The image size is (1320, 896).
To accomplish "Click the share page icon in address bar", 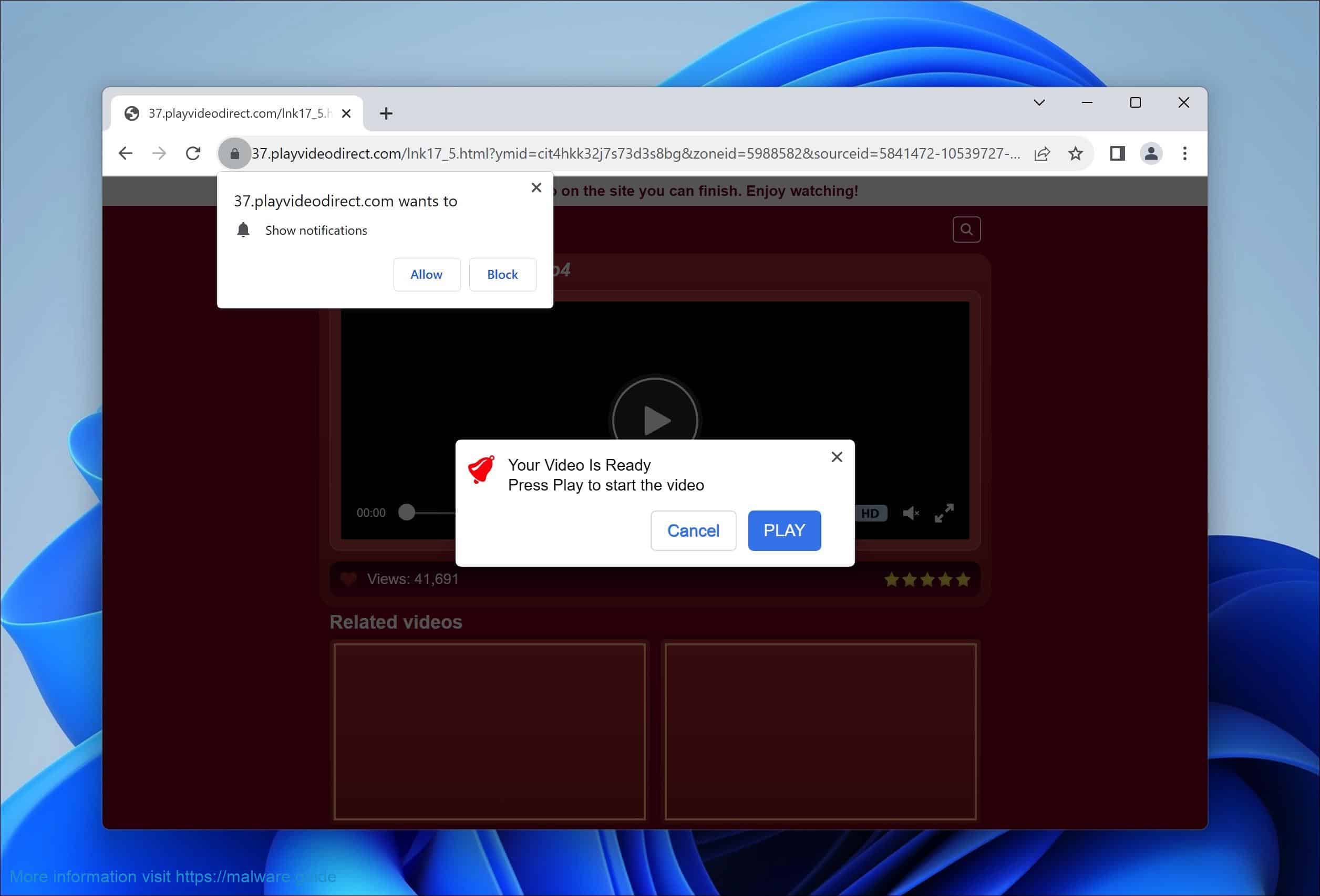I will (x=1042, y=153).
